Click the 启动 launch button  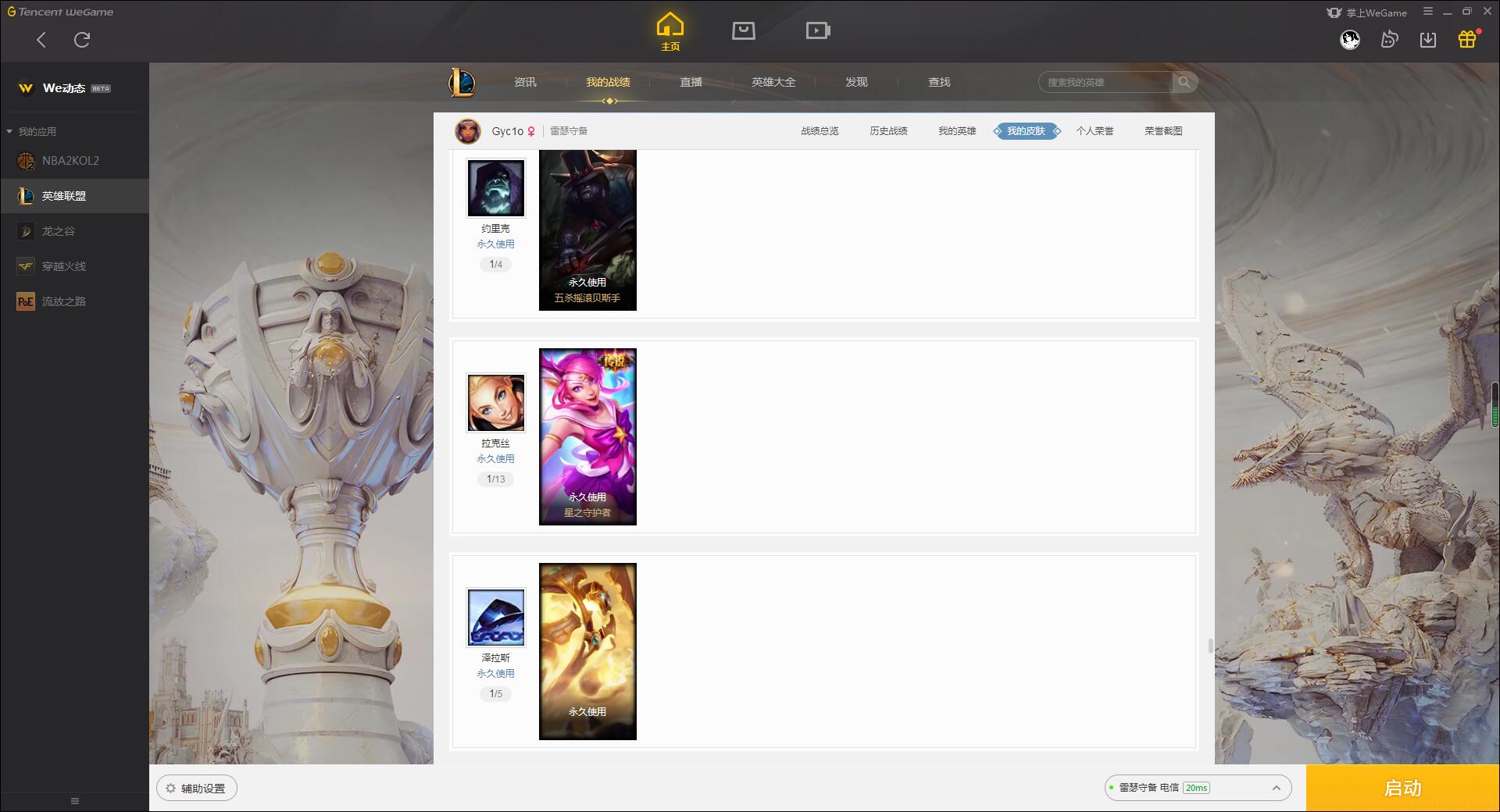(x=1403, y=789)
